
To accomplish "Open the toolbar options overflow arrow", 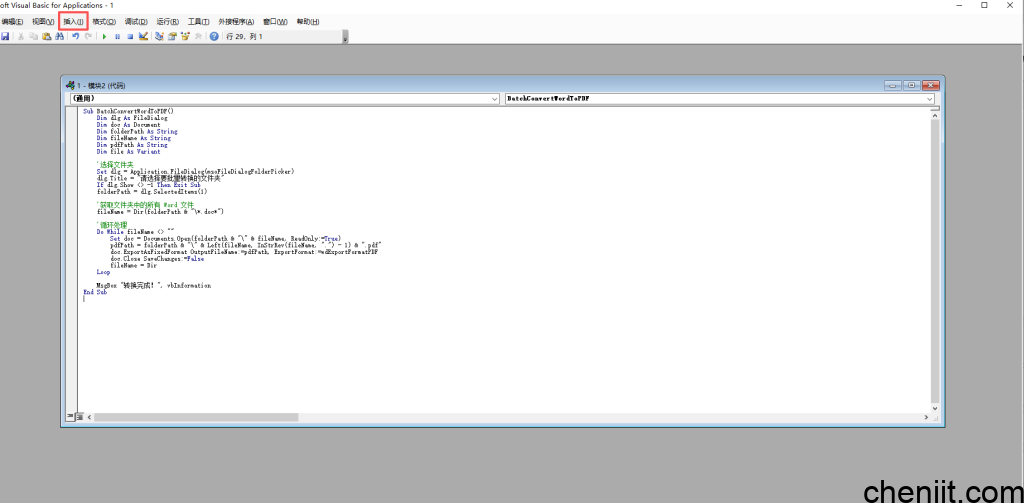I will coord(346,38).
